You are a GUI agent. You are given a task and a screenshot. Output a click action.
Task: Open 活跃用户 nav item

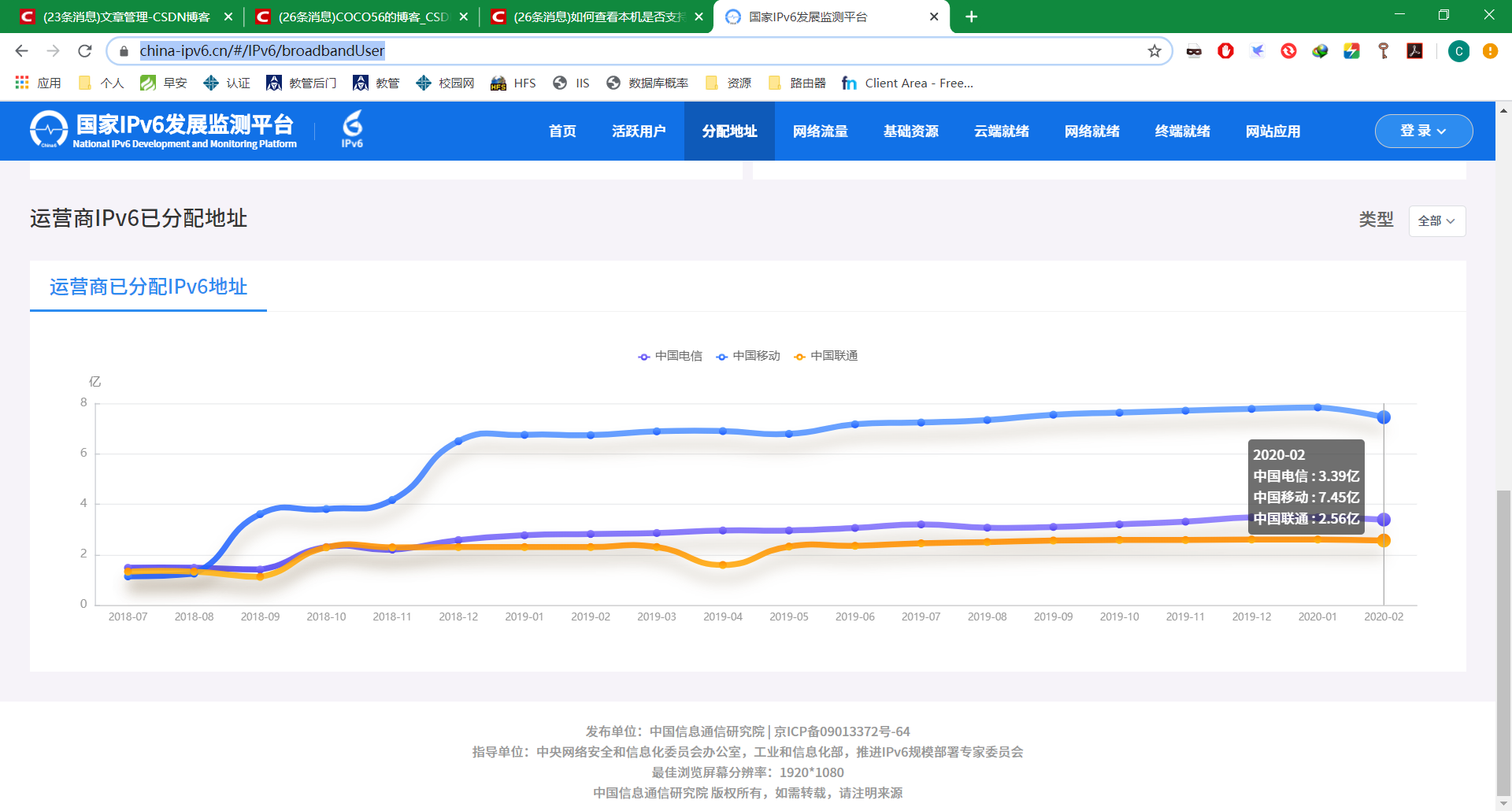639,131
